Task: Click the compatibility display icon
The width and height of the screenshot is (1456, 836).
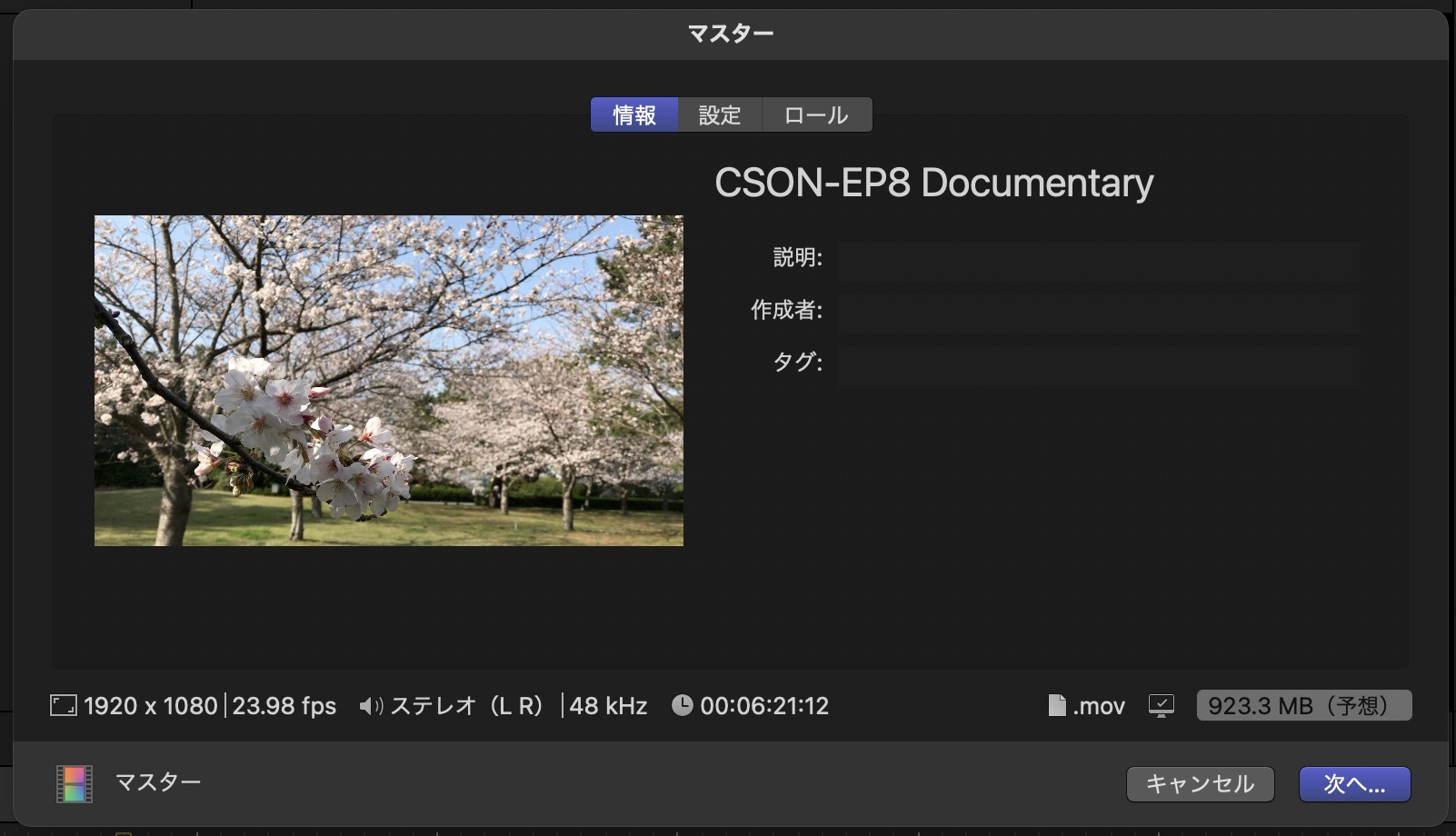Action: 1162,706
